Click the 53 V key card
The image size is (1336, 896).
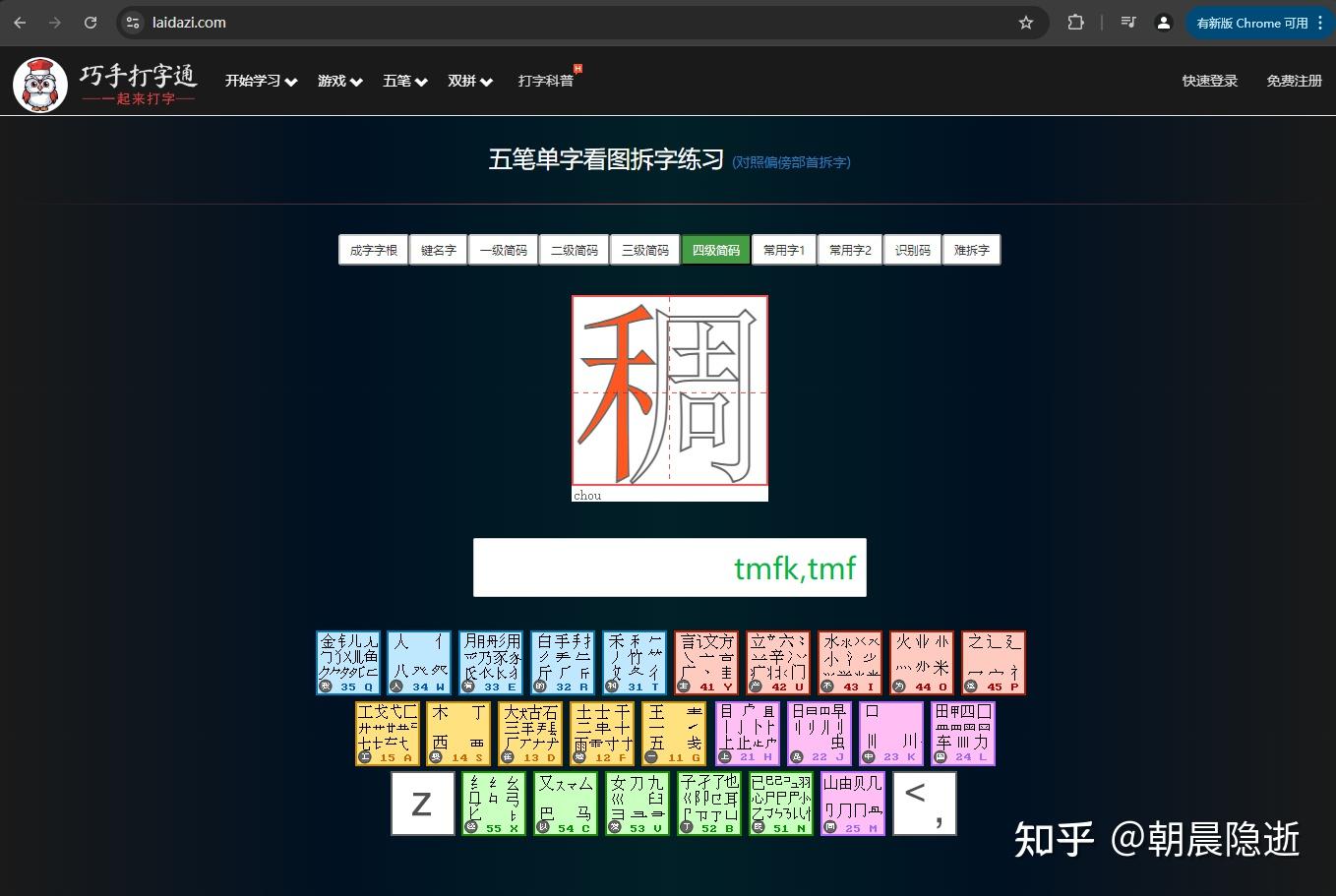[638, 804]
